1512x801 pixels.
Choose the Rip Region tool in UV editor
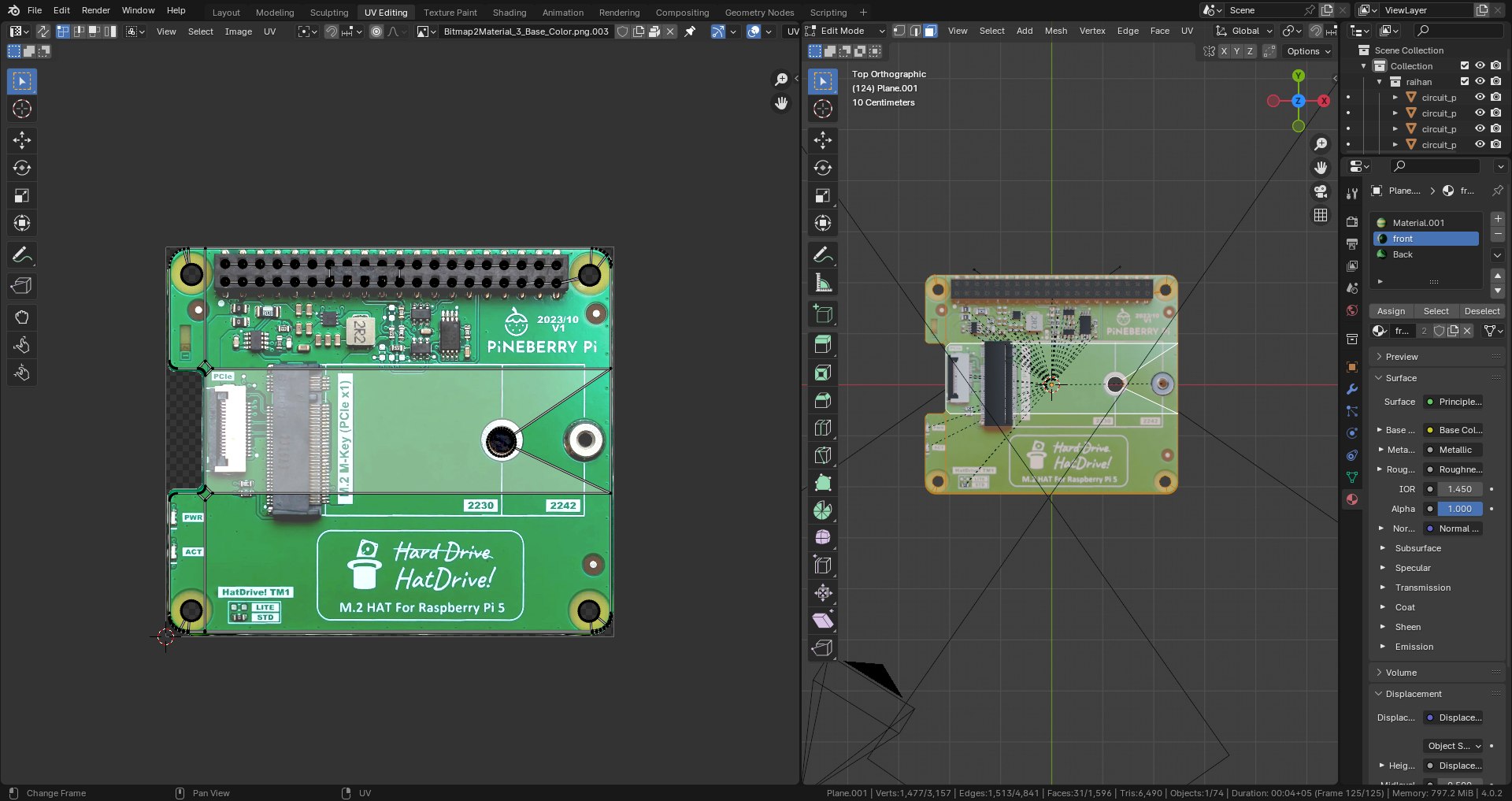(22, 285)
